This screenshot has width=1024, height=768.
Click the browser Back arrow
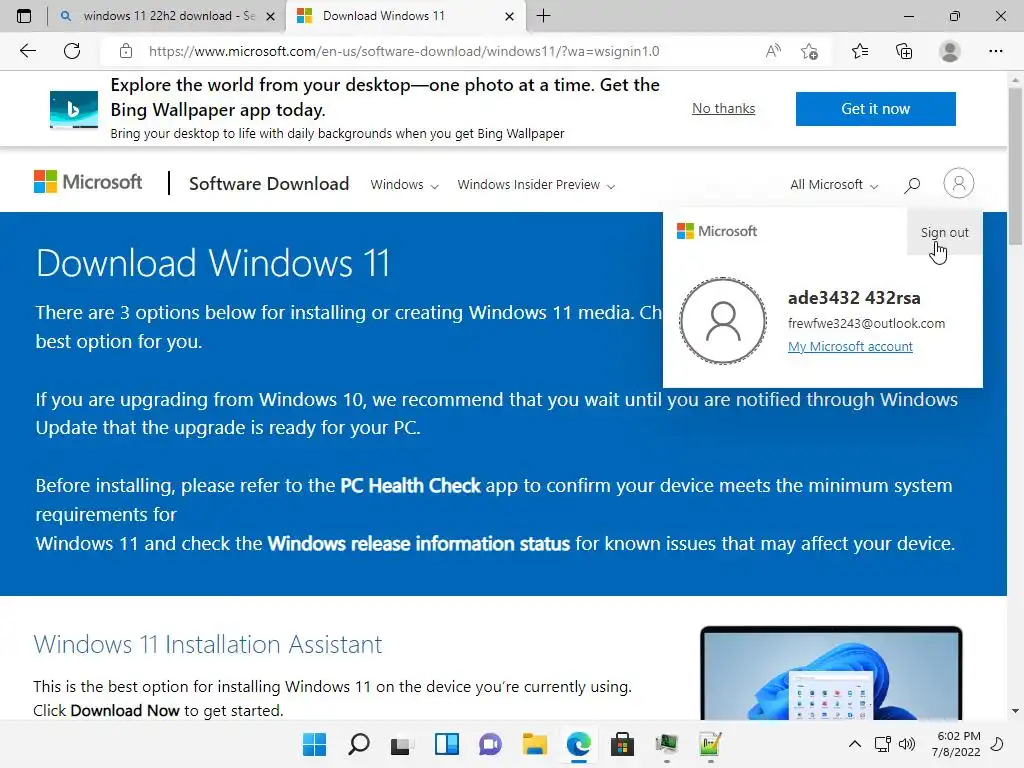pyautogui.click(x=27, y=51)
